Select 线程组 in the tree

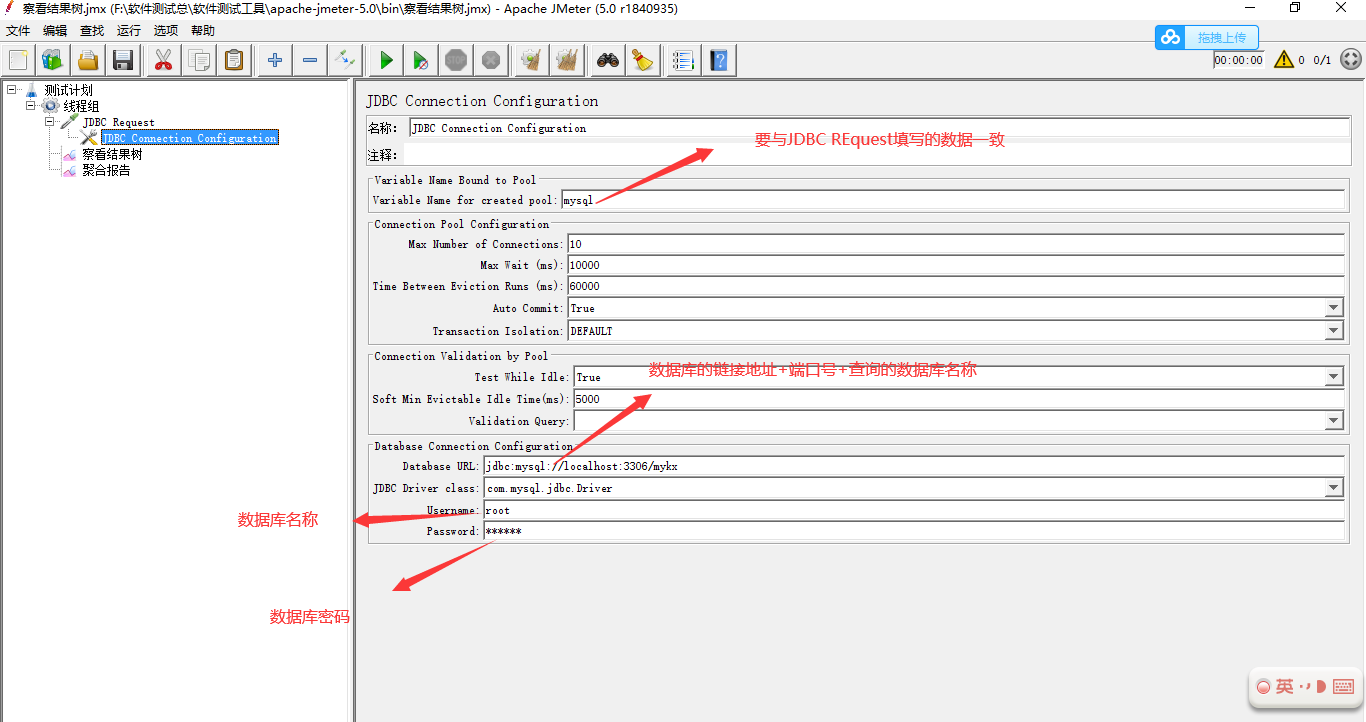coord(81,106)
